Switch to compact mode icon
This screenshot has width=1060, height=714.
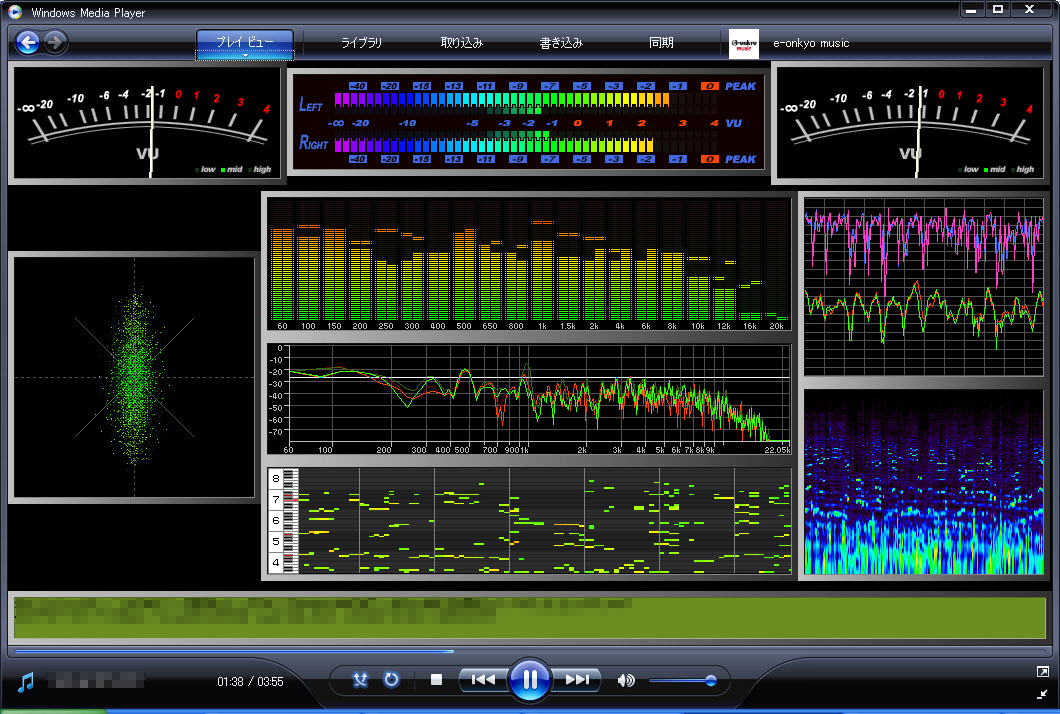click(1043, 692)
